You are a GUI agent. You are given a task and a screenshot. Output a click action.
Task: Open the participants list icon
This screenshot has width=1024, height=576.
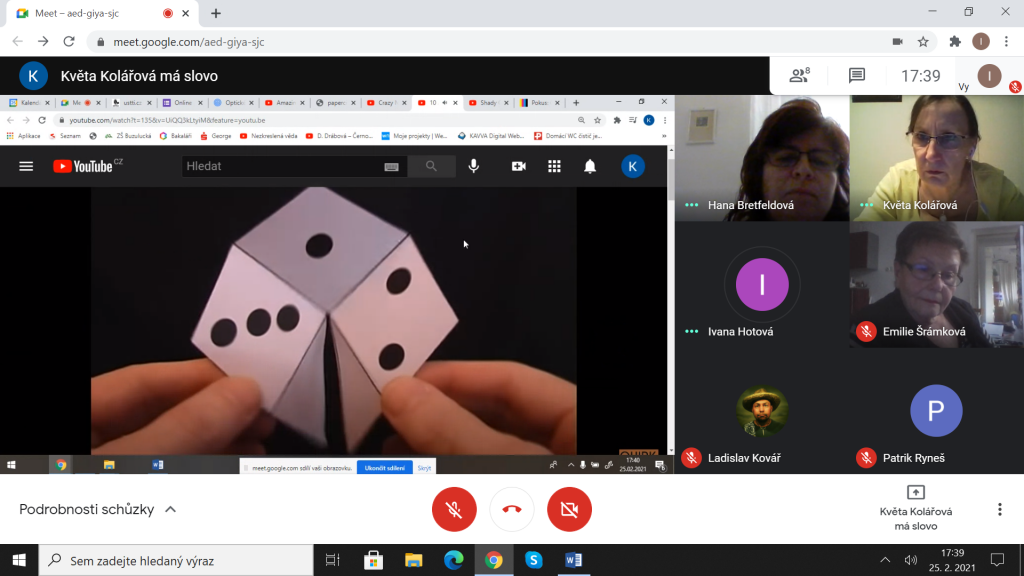pyautogui.click(x=798, y=76)
